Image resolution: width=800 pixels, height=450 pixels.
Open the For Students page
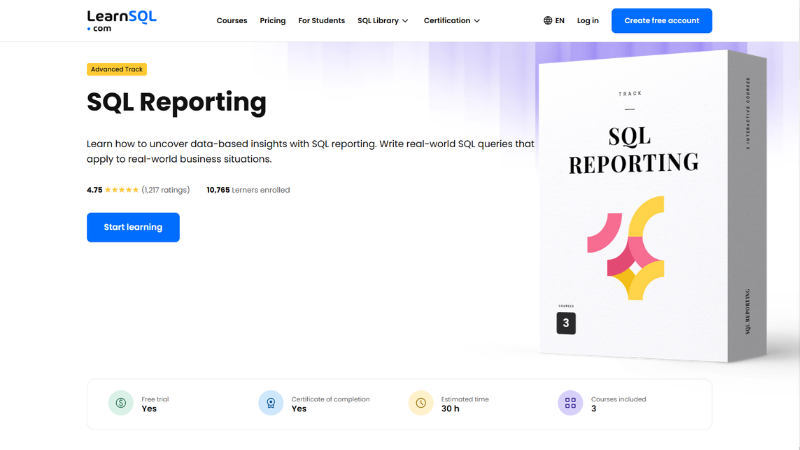[x=322, y=21]
